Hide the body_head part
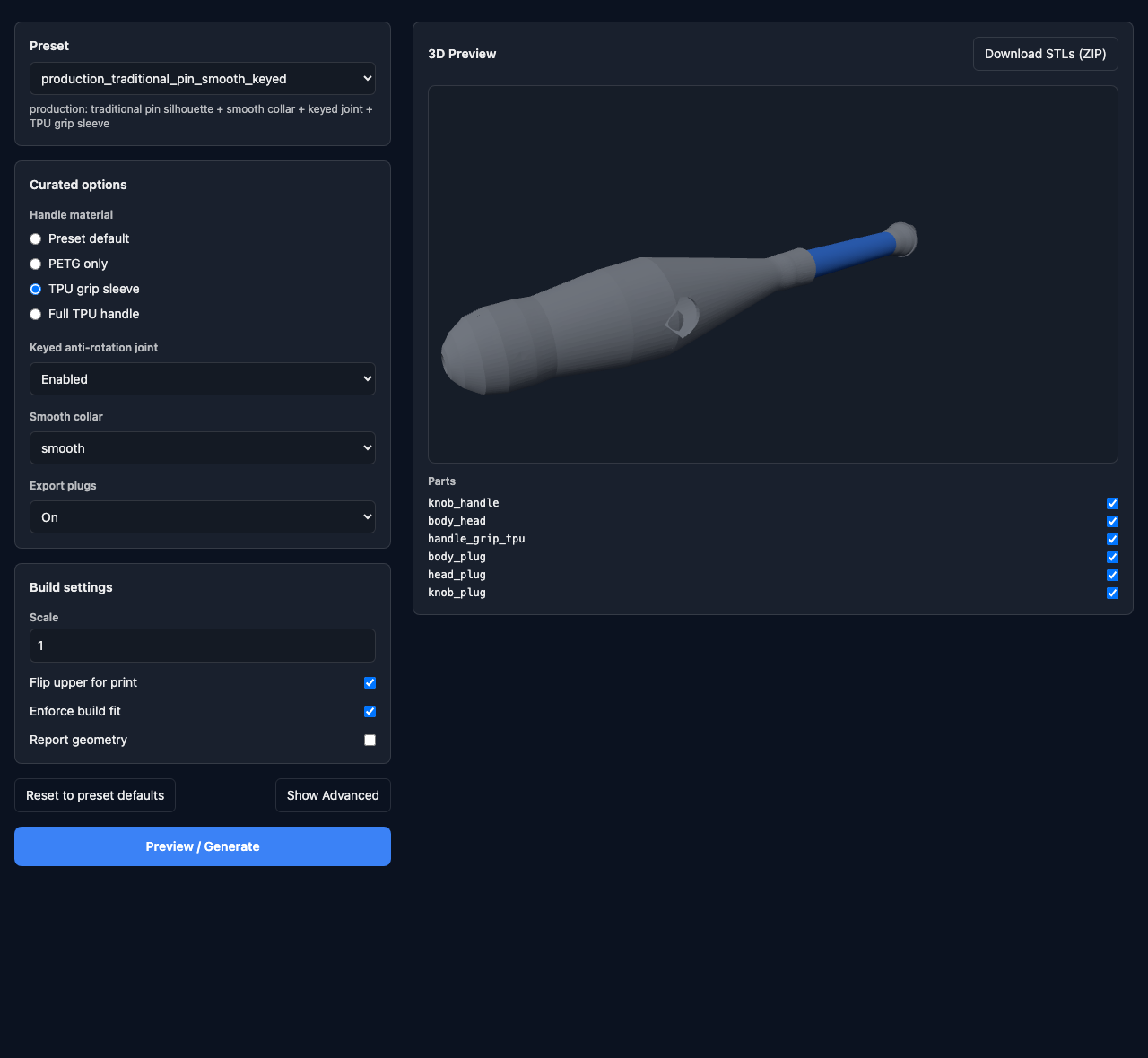The height and width of the screenshot is (1058, 1148). pos(1112,521)
